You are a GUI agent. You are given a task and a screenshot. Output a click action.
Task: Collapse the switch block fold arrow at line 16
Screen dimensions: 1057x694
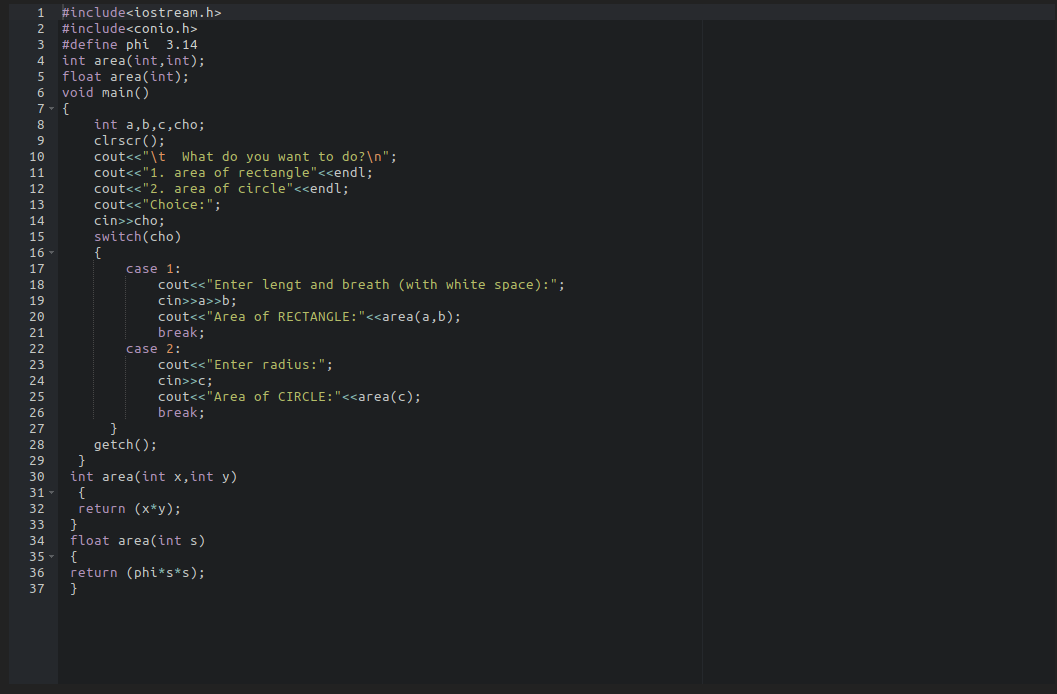[51, 253]
